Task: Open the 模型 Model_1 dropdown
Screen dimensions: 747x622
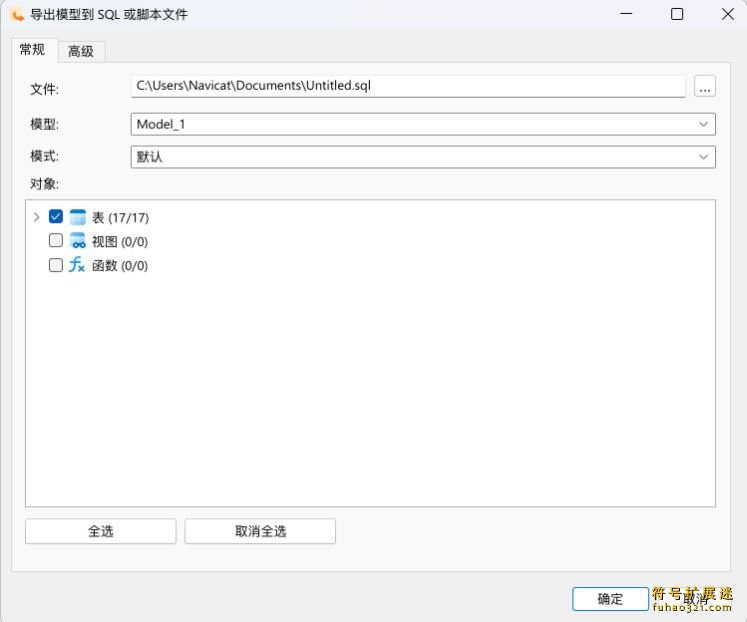Action: pyautogui.click(x=423, y=124)
